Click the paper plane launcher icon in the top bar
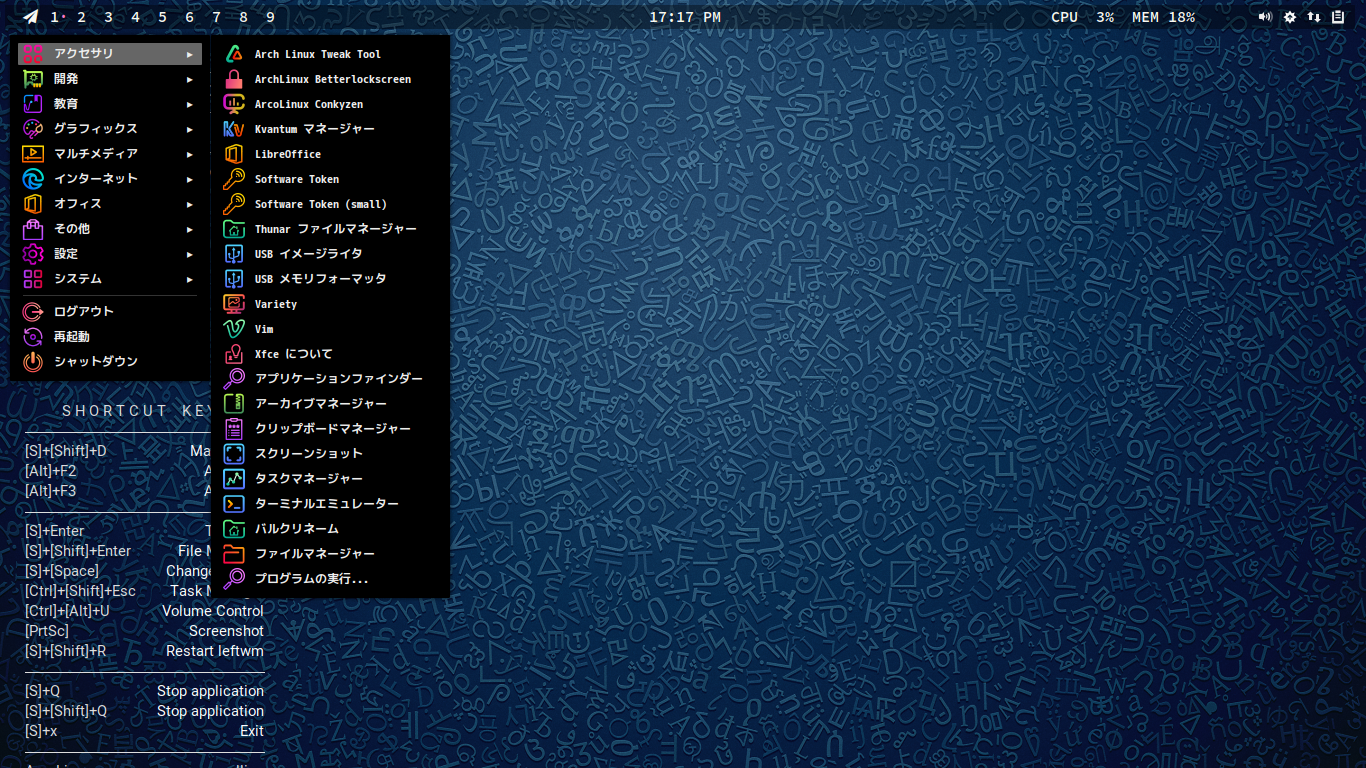Viewport: 1366px width, 768px height. pos(31,17)
